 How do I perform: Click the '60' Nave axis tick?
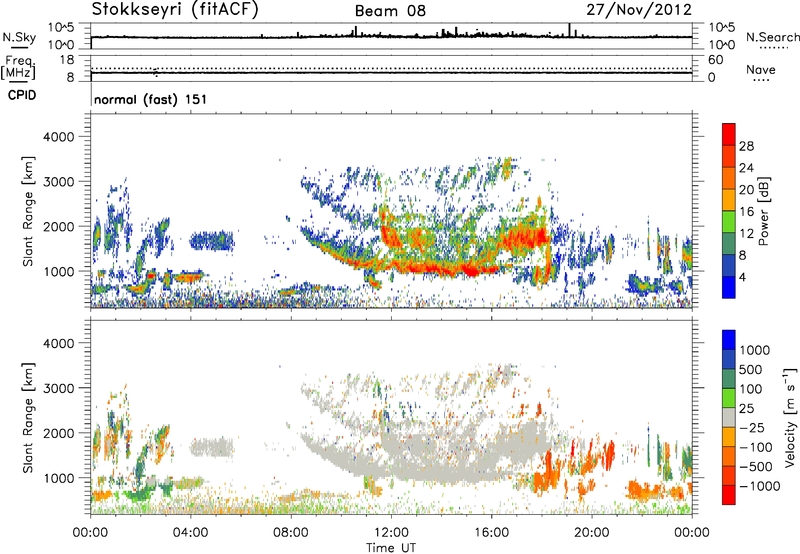[715, 60]
